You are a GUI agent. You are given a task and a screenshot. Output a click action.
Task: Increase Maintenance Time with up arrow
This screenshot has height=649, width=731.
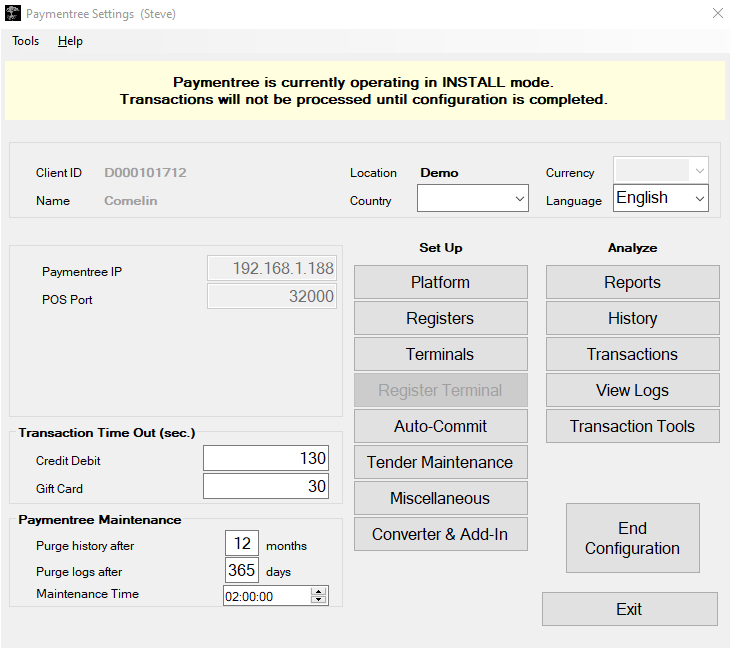pos(318,591)
